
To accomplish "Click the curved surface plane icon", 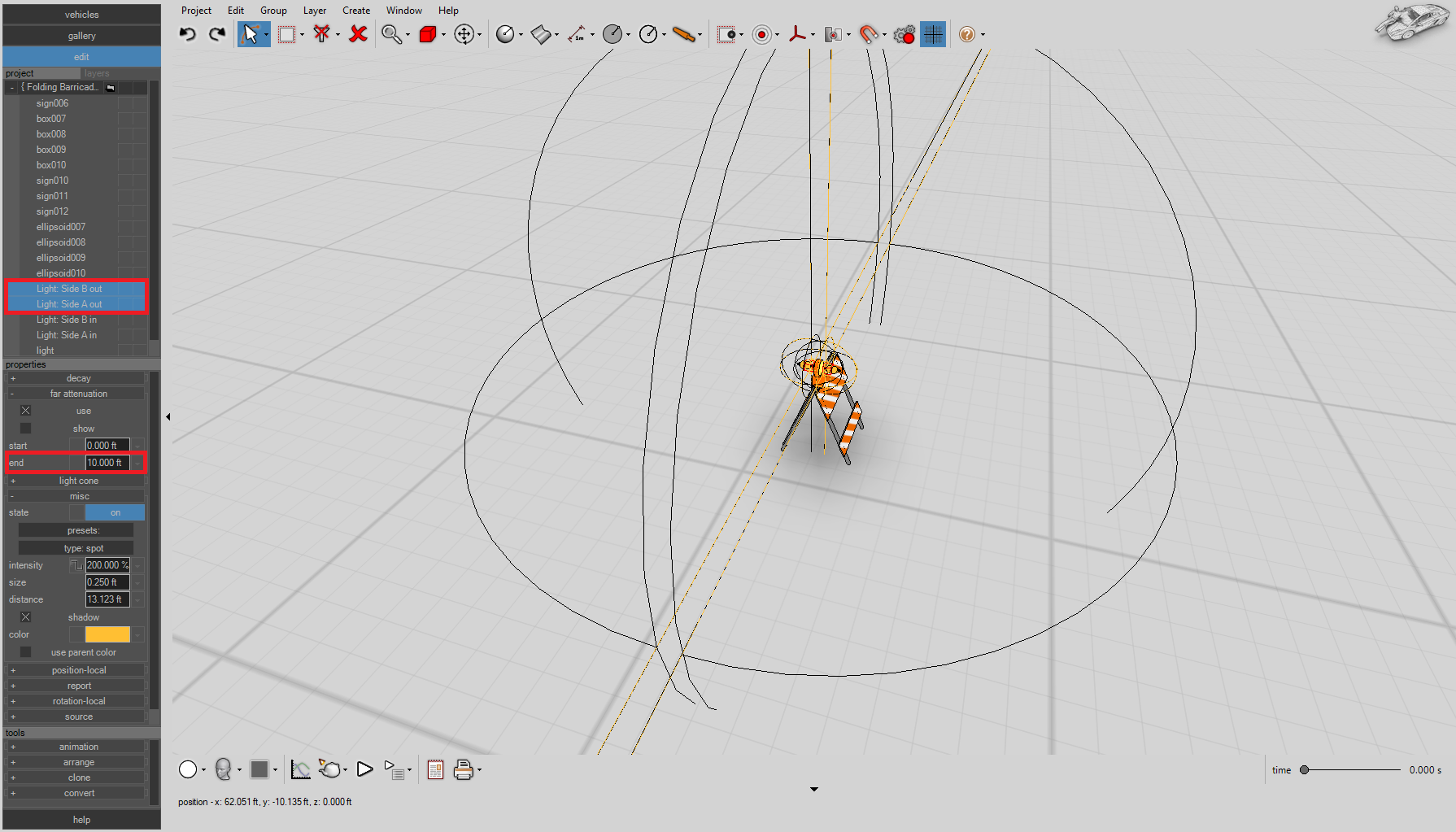I will pos(541,34).
